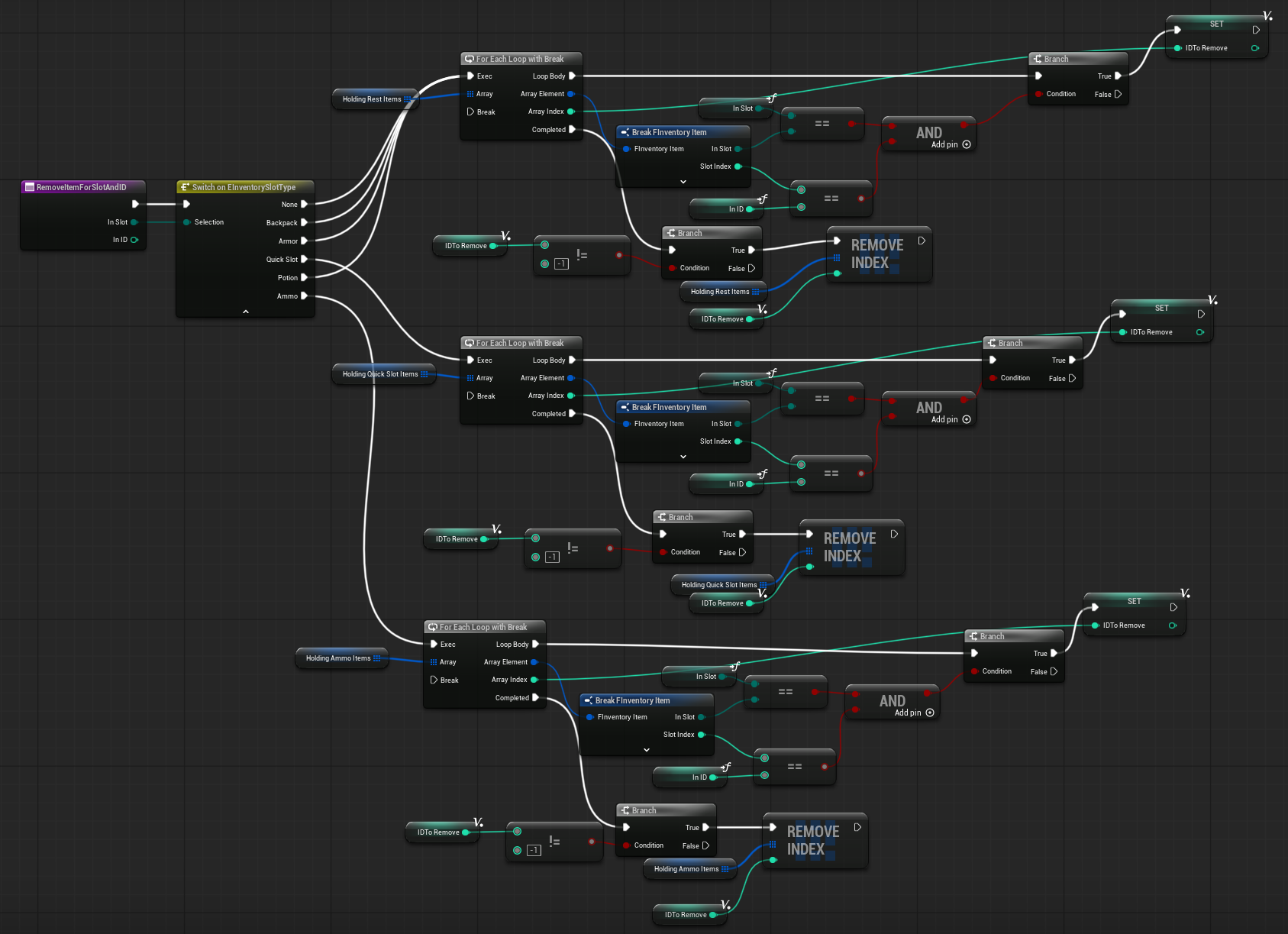The image size is (1288, 934).
Task: Select the Holding Ammo Items node feeding the For Each Loop
Action: [338, 658]
